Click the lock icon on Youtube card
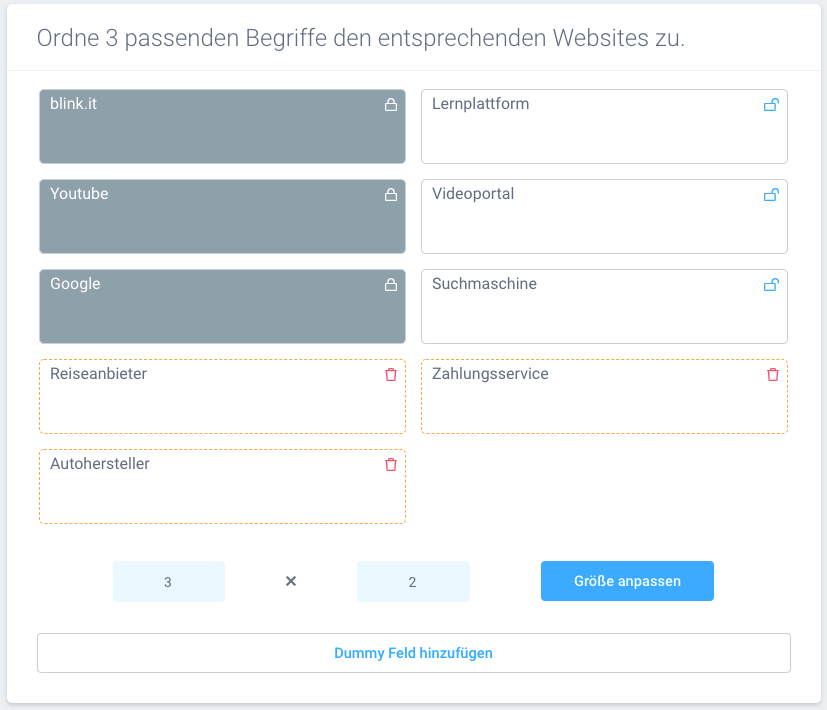 click(391, 195)
